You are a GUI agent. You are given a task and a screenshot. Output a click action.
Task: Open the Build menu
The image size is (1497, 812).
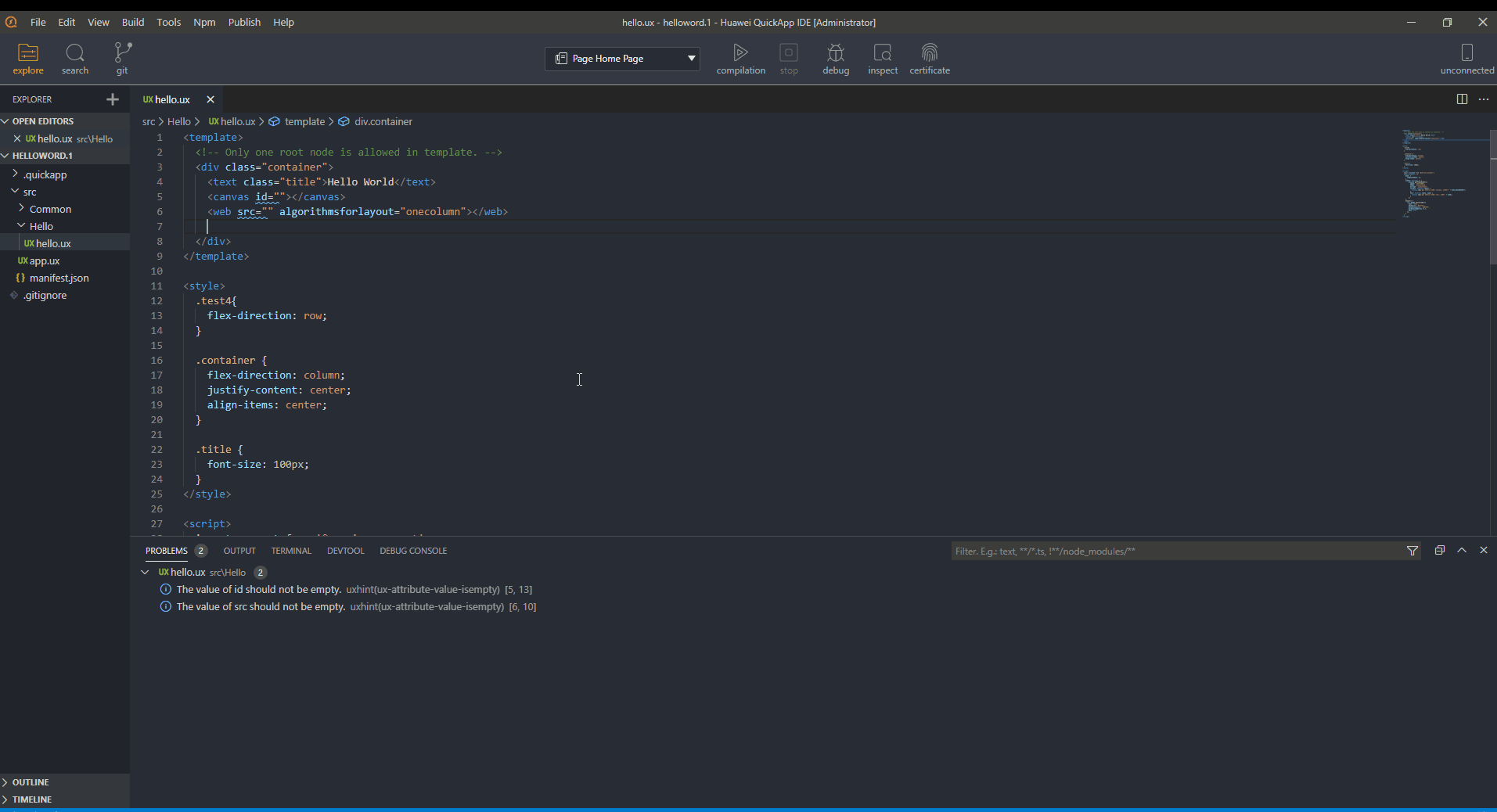(x=133, y=22)
